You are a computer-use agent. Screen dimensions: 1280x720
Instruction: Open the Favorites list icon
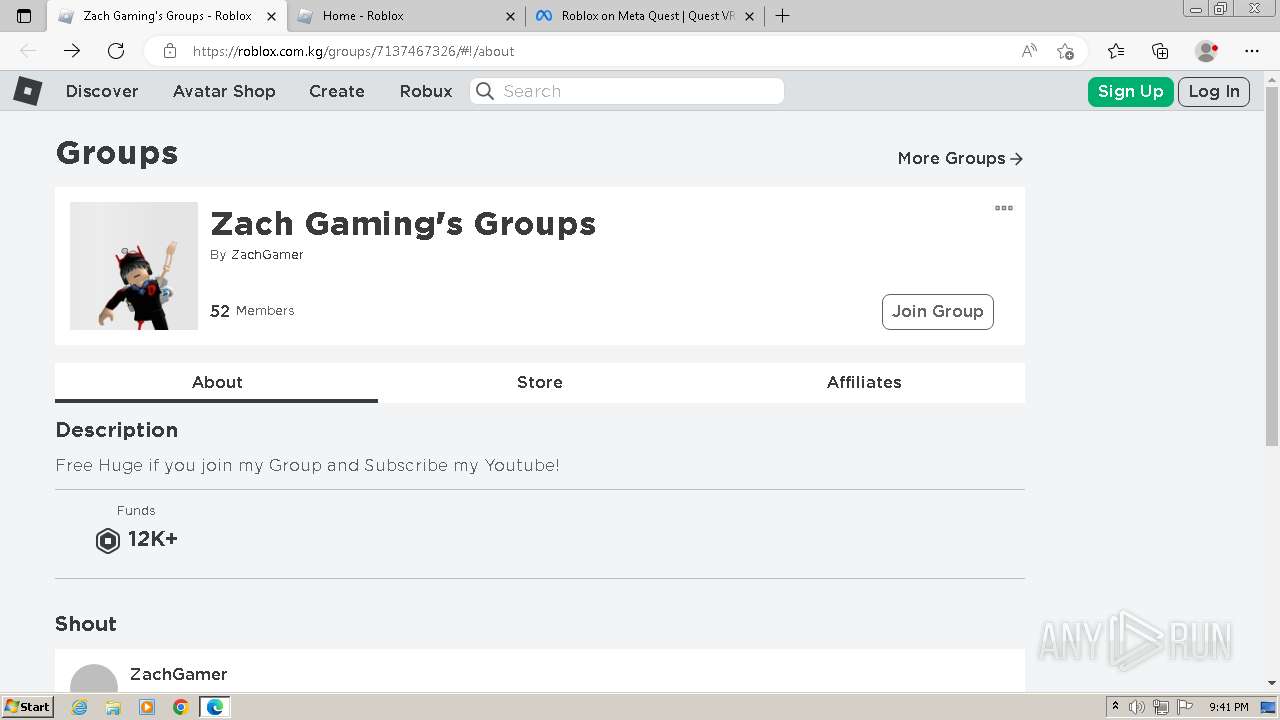pyautogui.click(x=1116, y=51)
